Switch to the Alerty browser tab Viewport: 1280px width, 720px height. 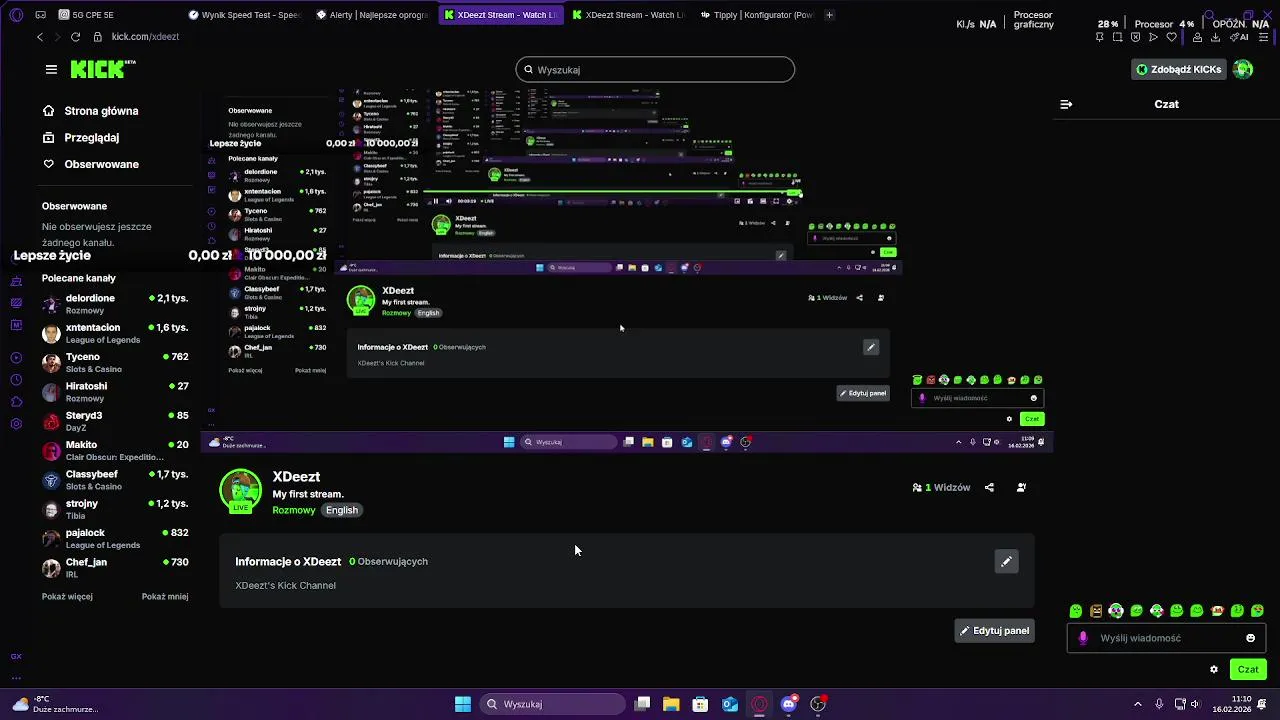click(x=373, y=15)
